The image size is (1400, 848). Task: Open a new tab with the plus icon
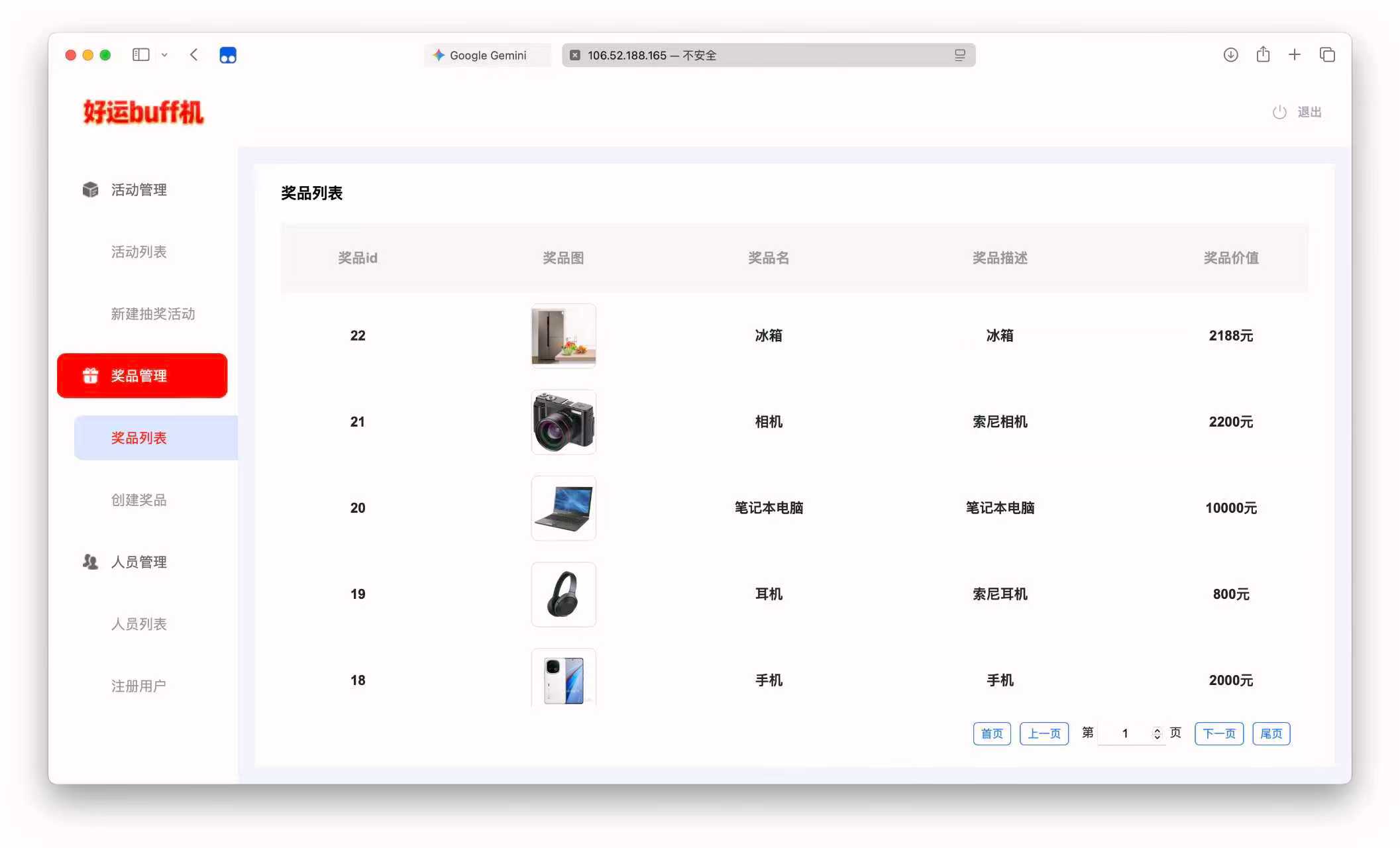pos(1294,55)
